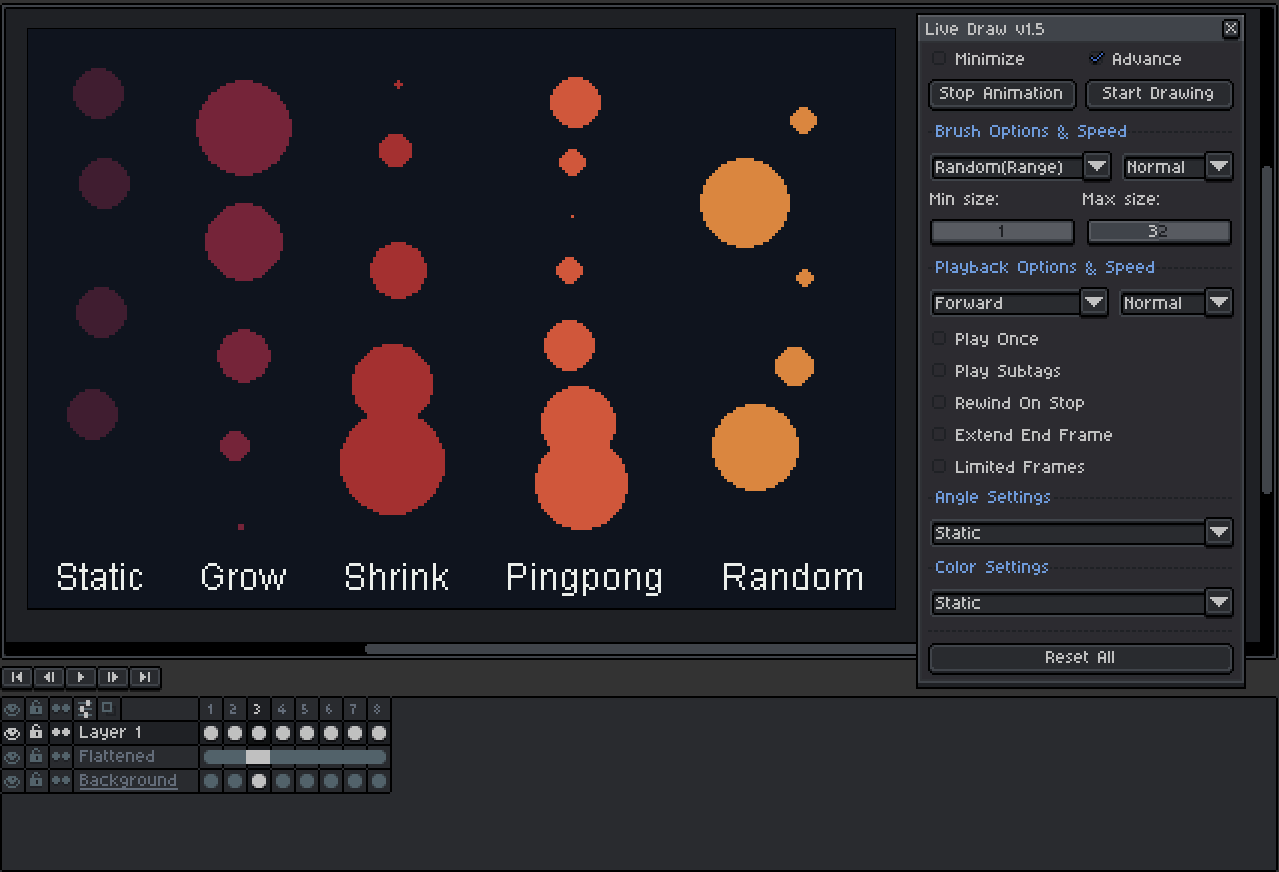Toggle the Flattened layer's padlock
The height and width of the screenshot is (872, 1279).
(36, 757)
